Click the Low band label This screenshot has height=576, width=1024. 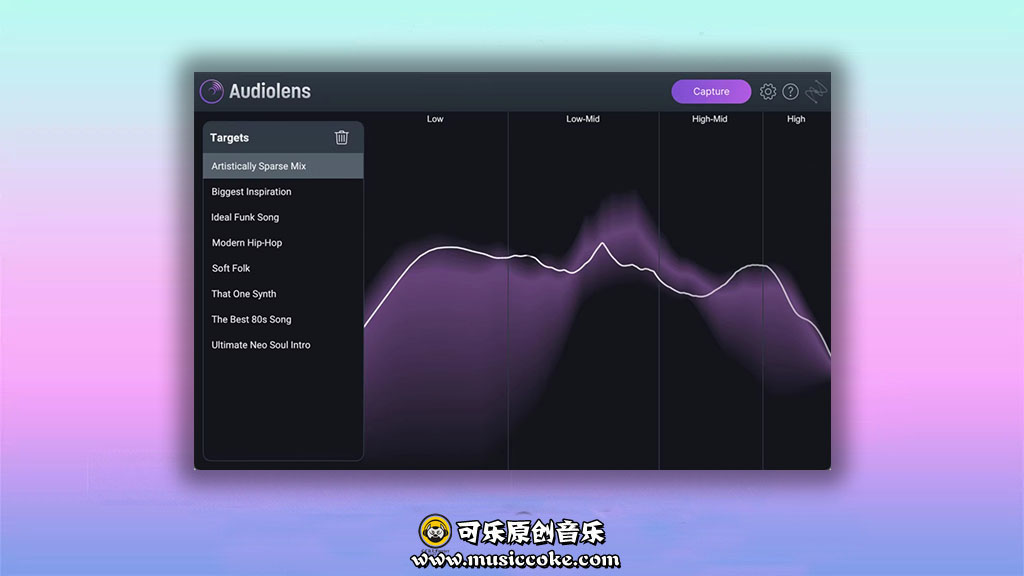click(x=435, y=119)
